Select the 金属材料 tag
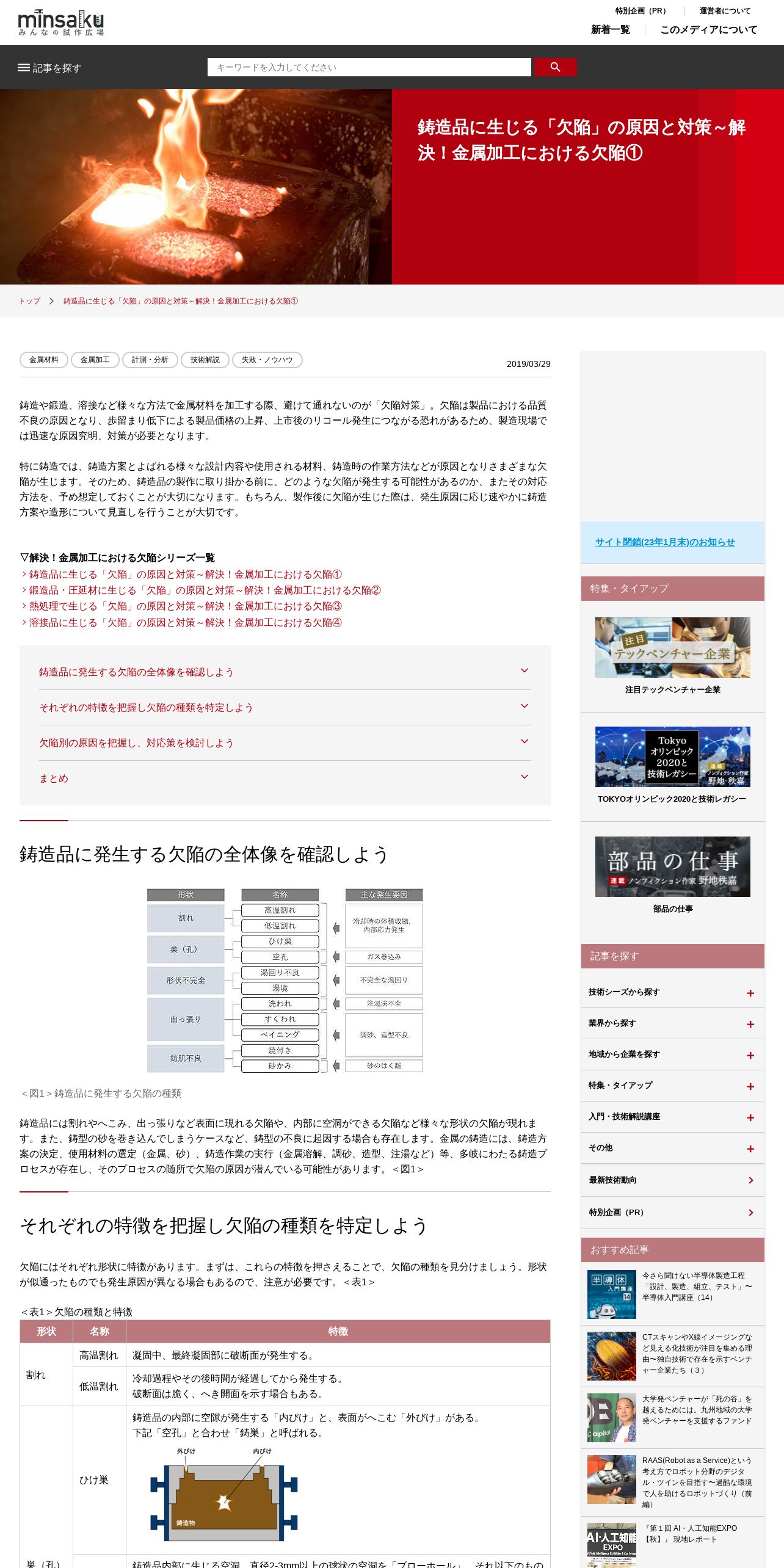 pos(44,360)
